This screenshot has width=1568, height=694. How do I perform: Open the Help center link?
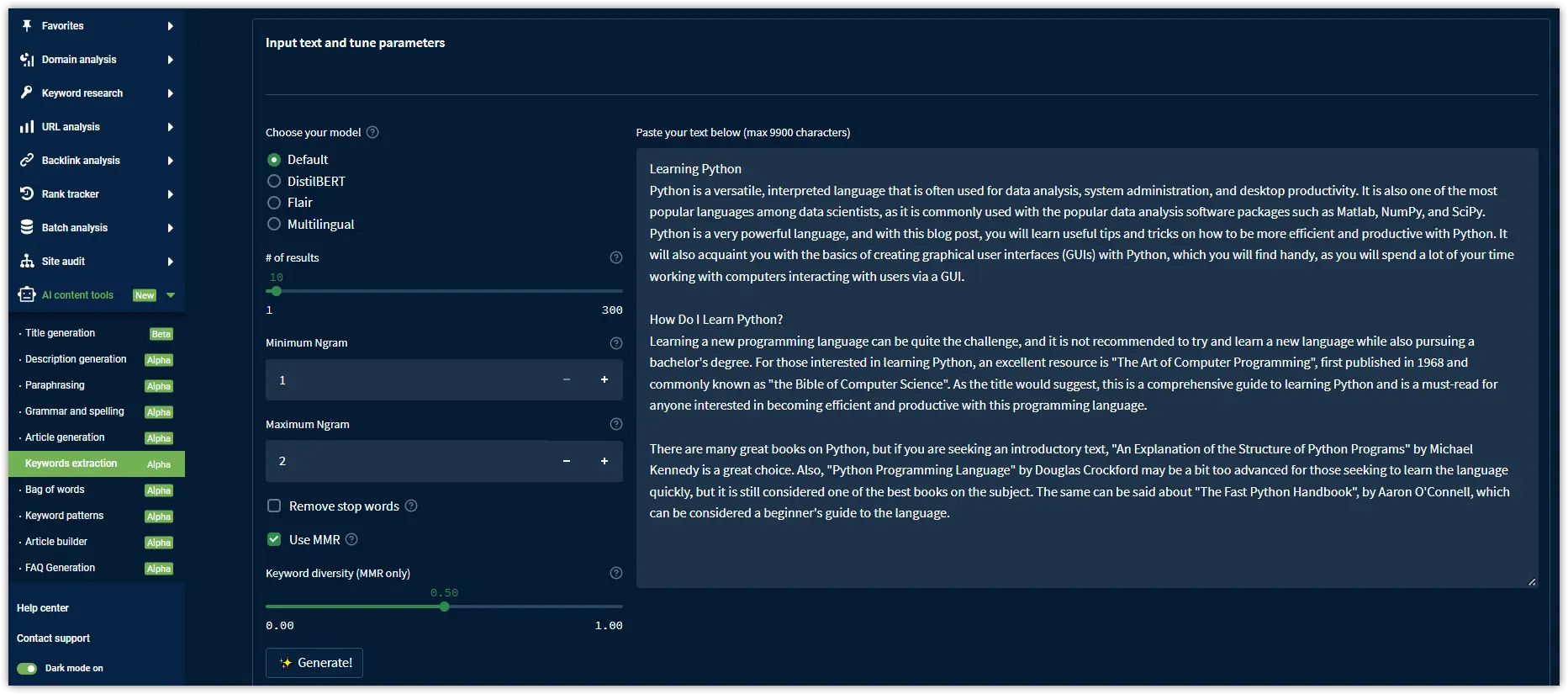43,608
